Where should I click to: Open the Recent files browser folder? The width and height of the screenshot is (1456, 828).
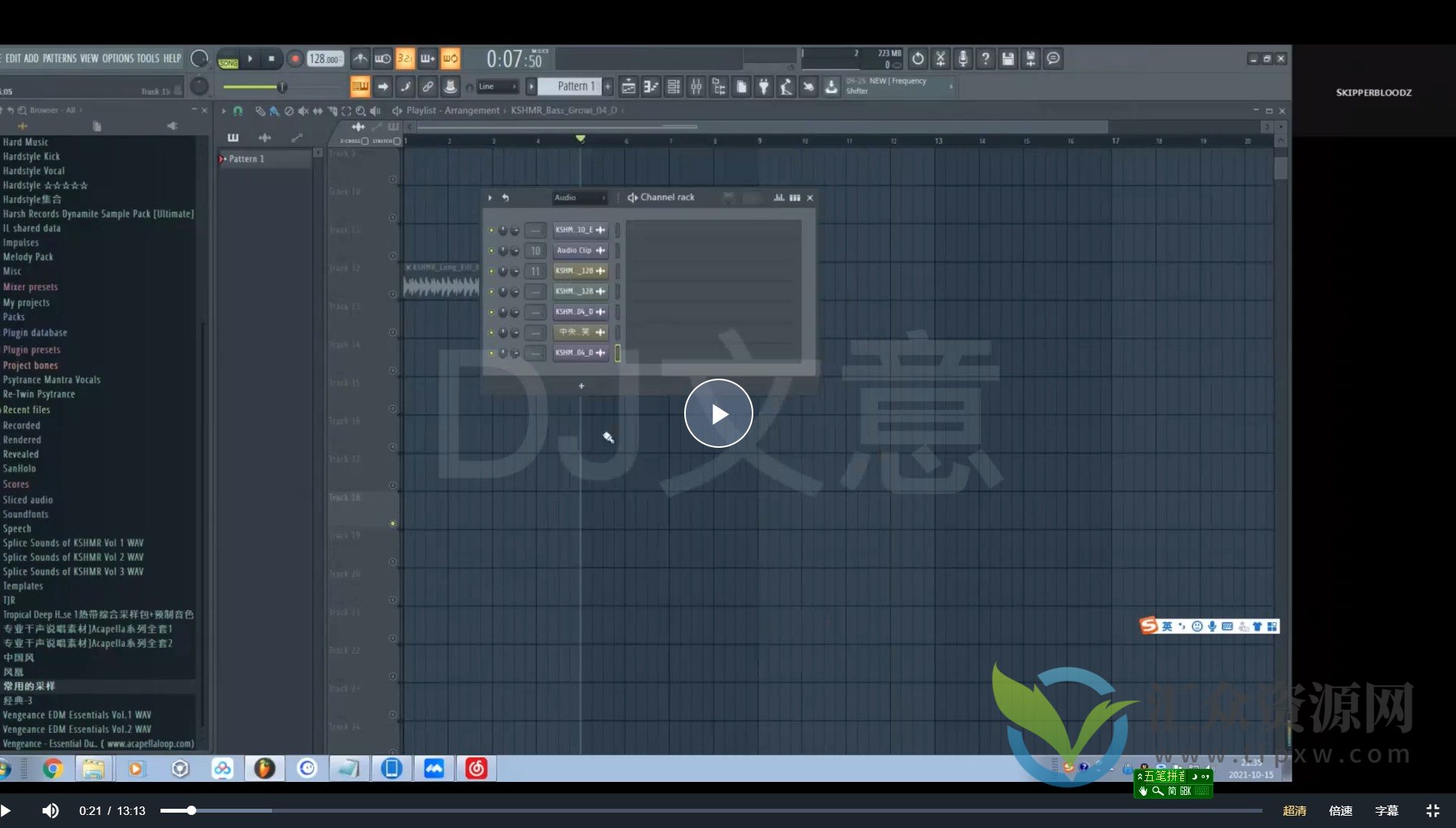27,409
